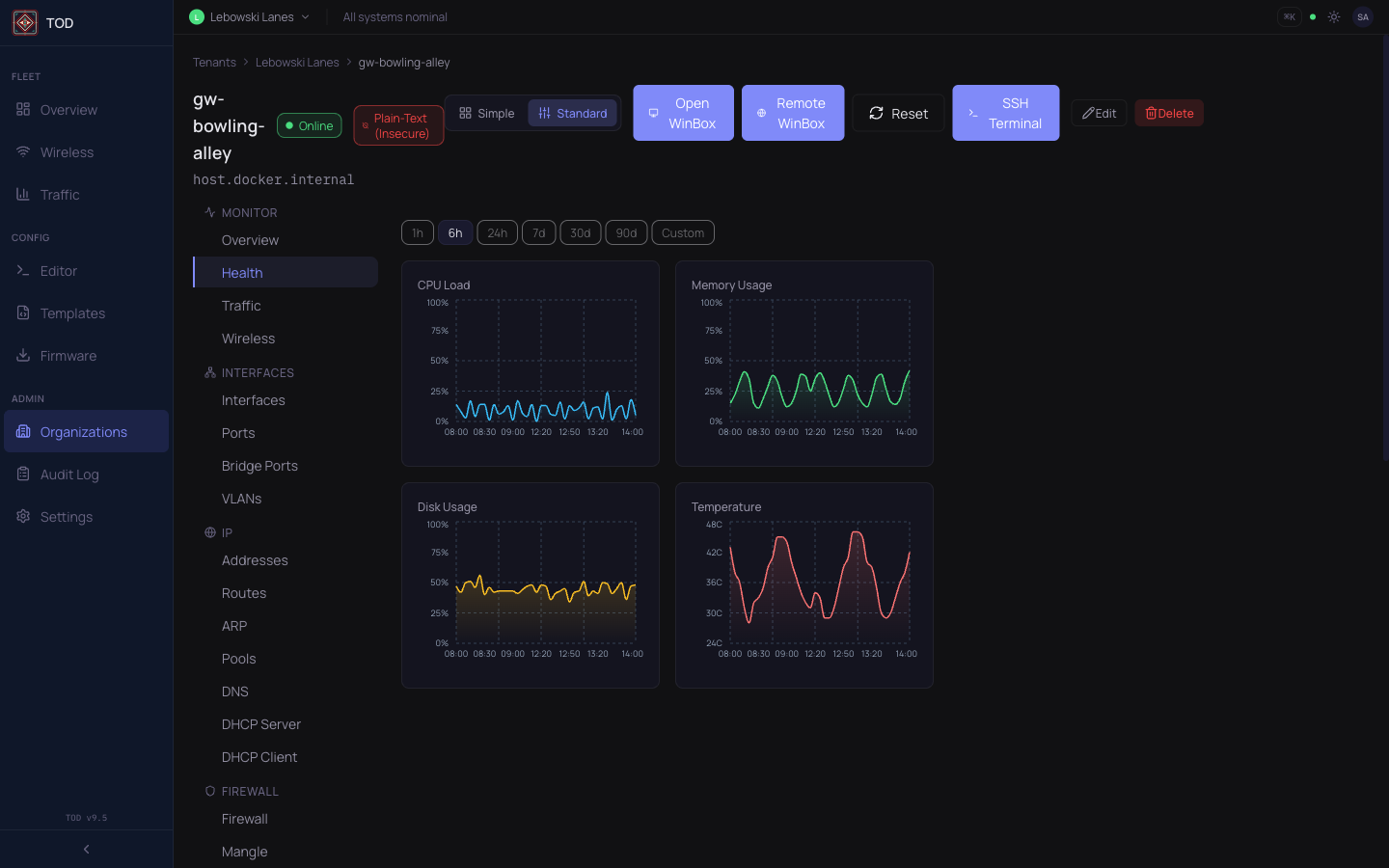Viewport: 1389px width, 868px height.
Task: Switch view mode to Simple
Action: 486,113
